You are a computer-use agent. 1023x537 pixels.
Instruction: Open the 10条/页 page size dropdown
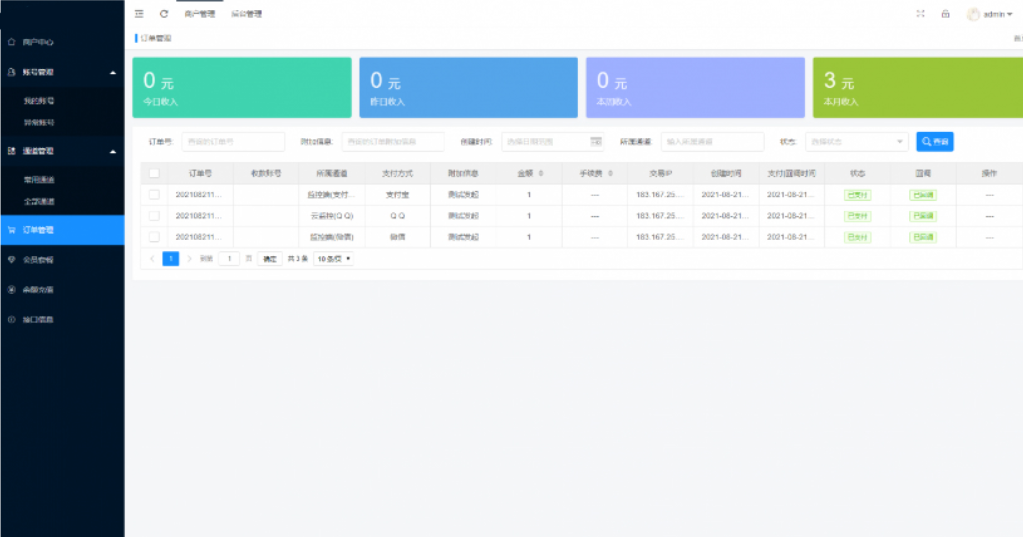(334, 258)
